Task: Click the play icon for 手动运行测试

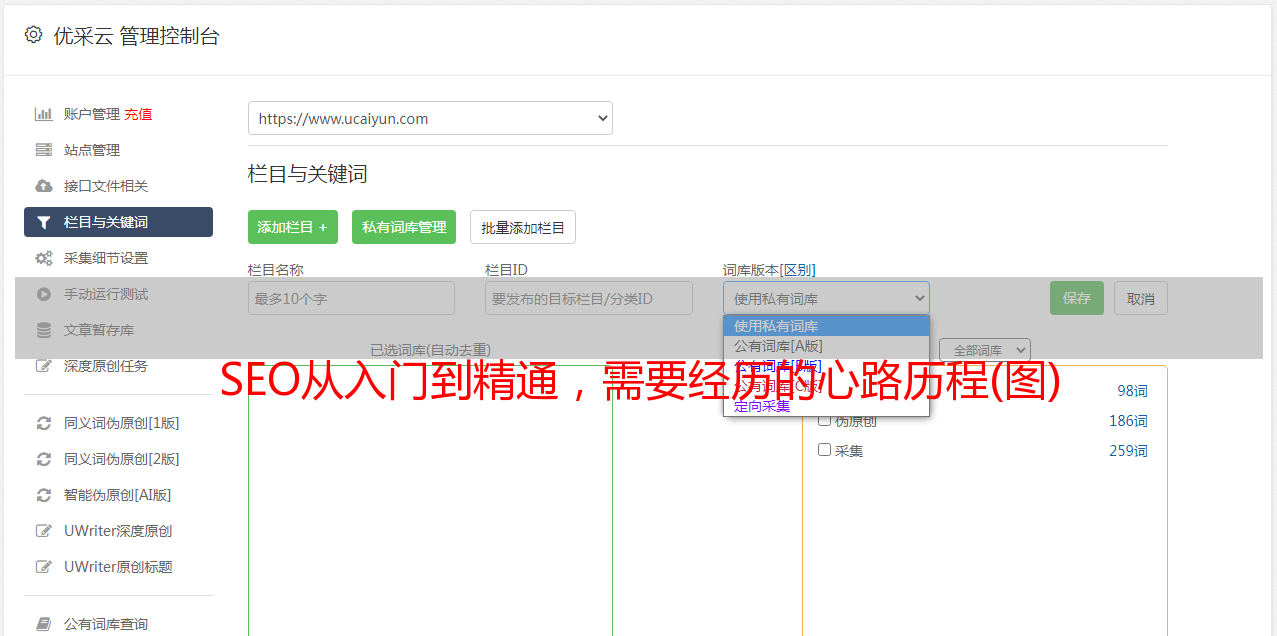Action: click(44, 294)
